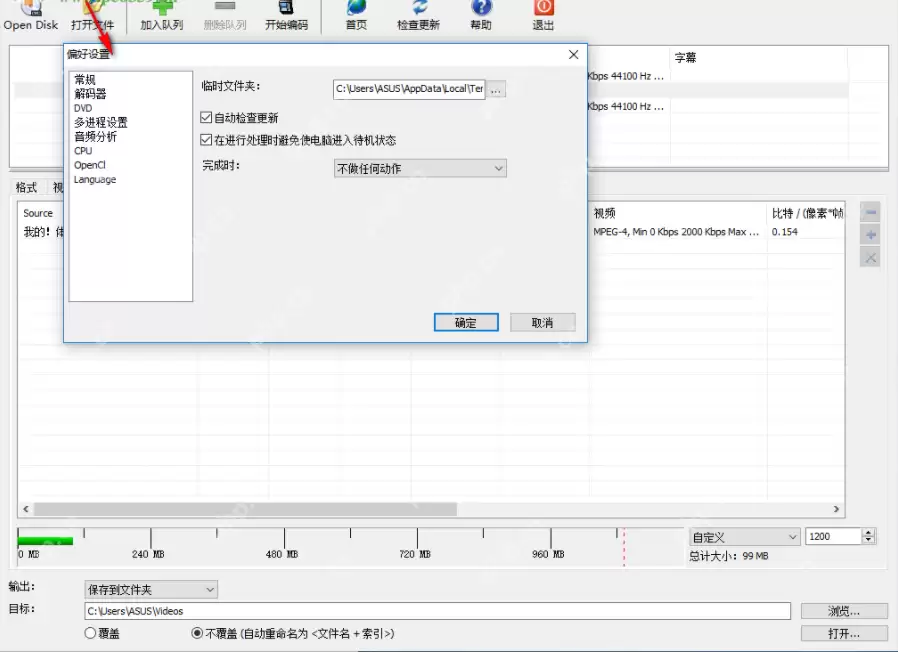Viewport: 898px width, 652px height.
Task: Click the 取消 button
Action: [x=542, y=323]
